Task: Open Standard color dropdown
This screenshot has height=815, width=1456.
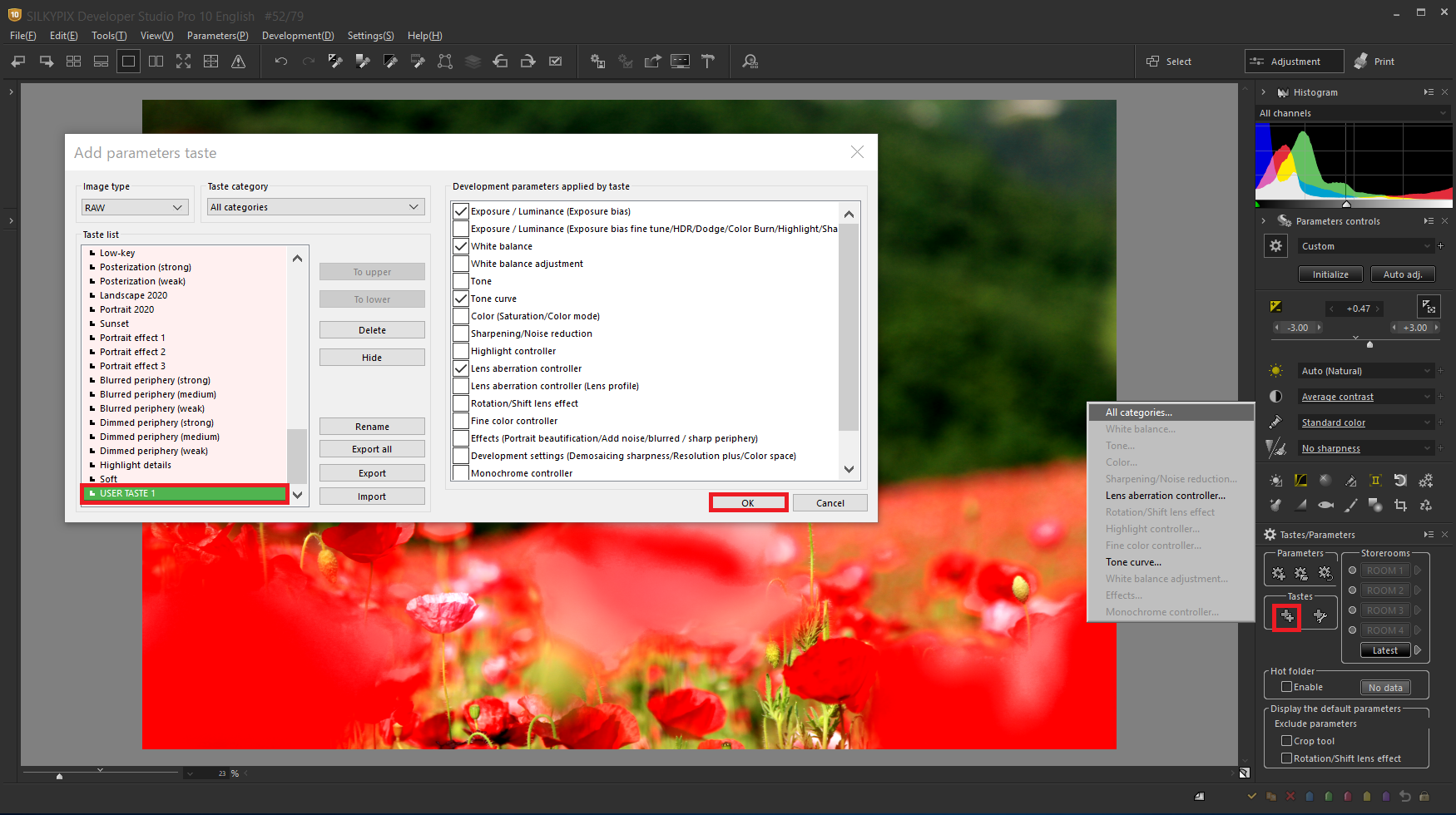Action: pos(1365,422)
